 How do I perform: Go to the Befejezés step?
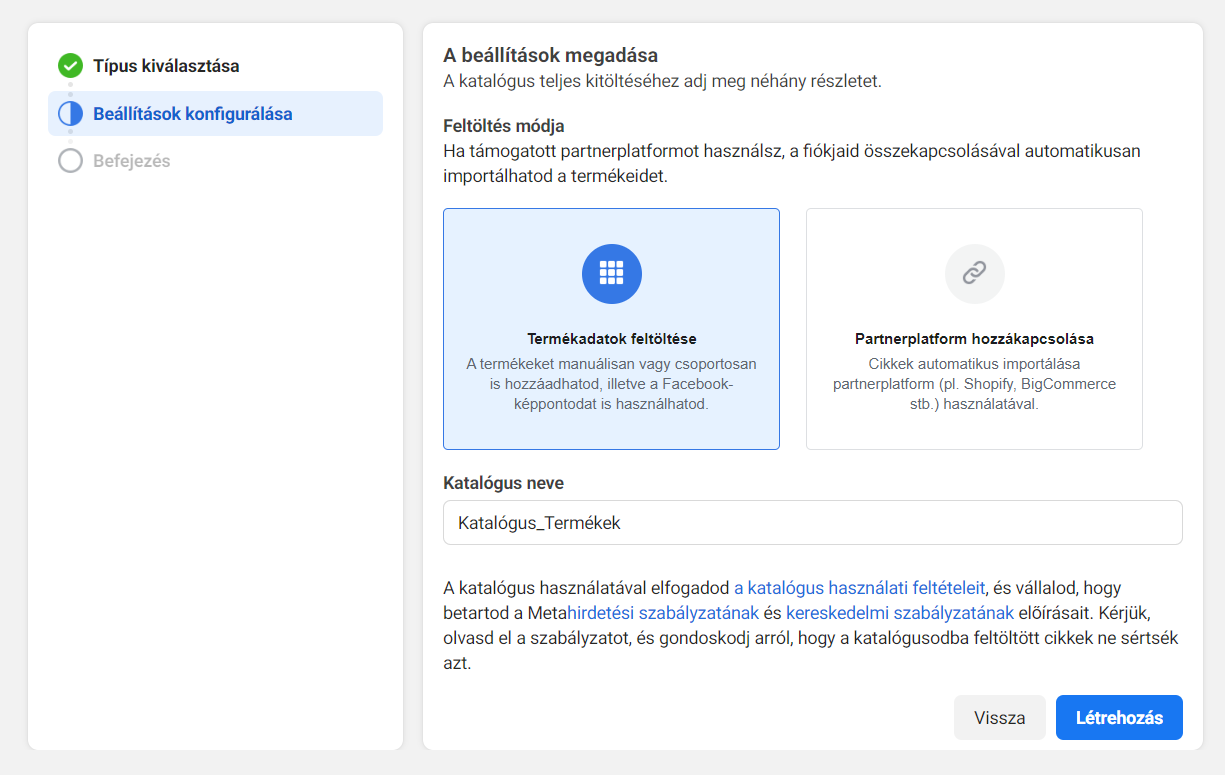pos(132,161)
